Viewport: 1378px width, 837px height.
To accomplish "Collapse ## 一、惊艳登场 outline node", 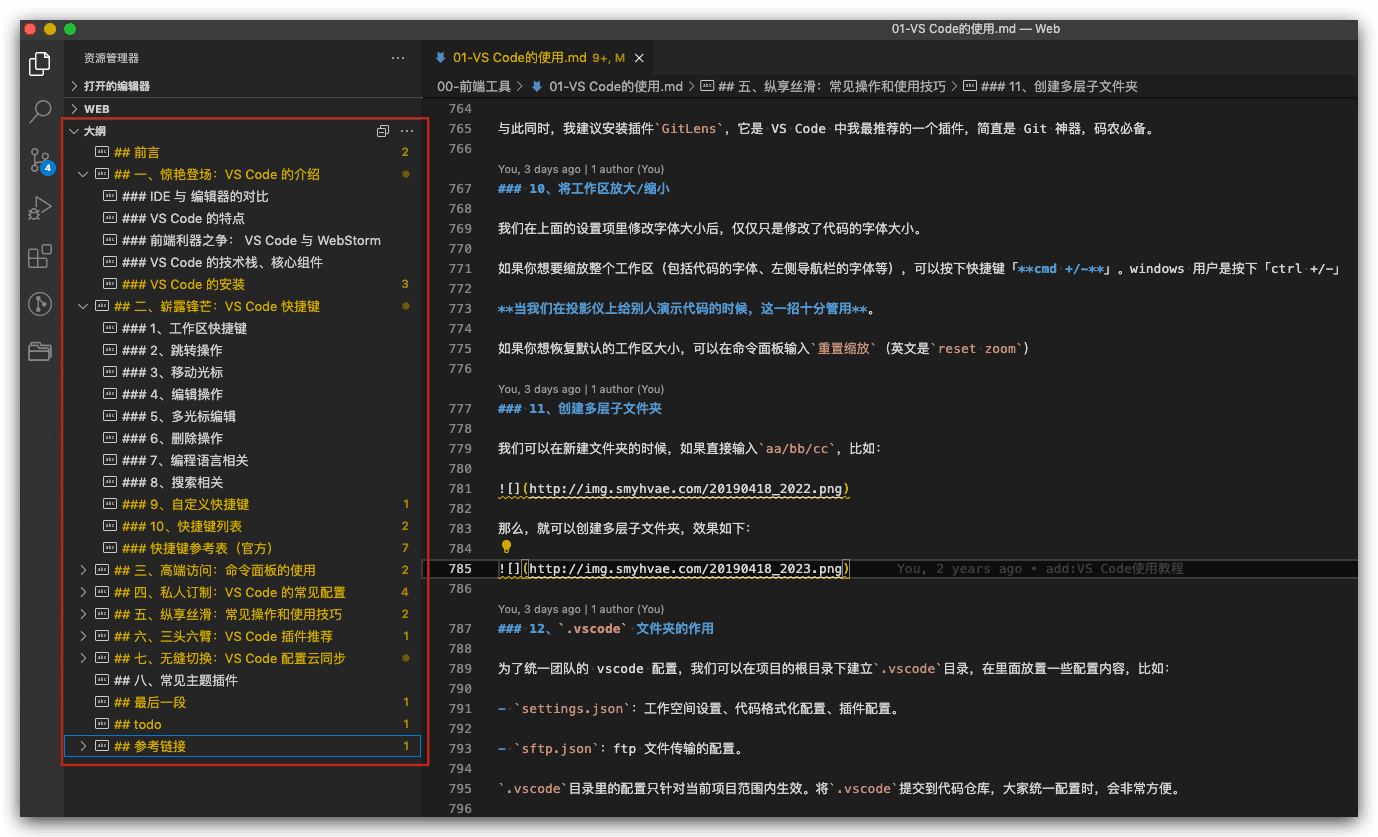I will click(84, 174).
